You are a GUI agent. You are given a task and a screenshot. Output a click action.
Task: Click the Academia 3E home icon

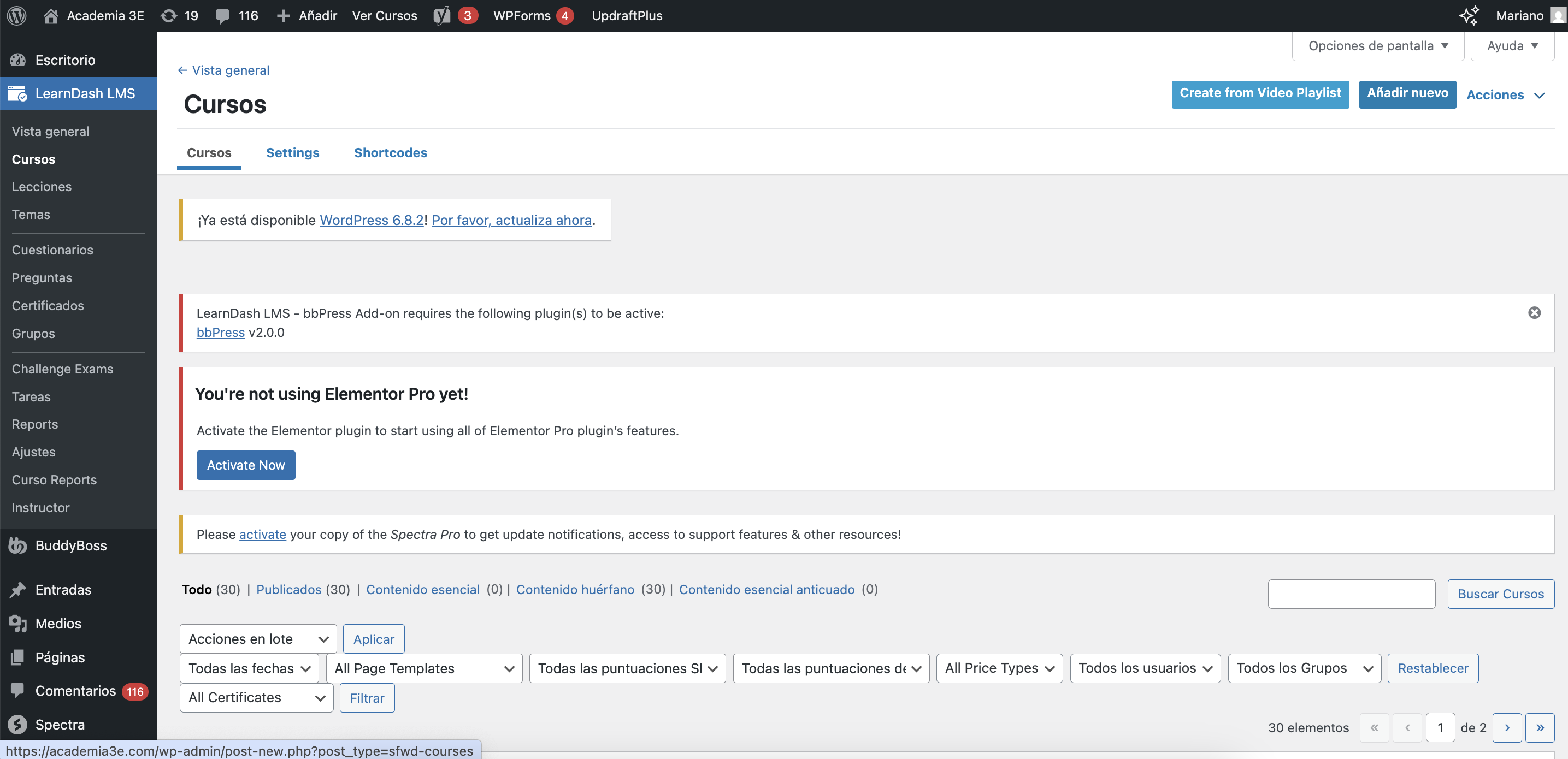pyautogui.click(x=51, y=15)
